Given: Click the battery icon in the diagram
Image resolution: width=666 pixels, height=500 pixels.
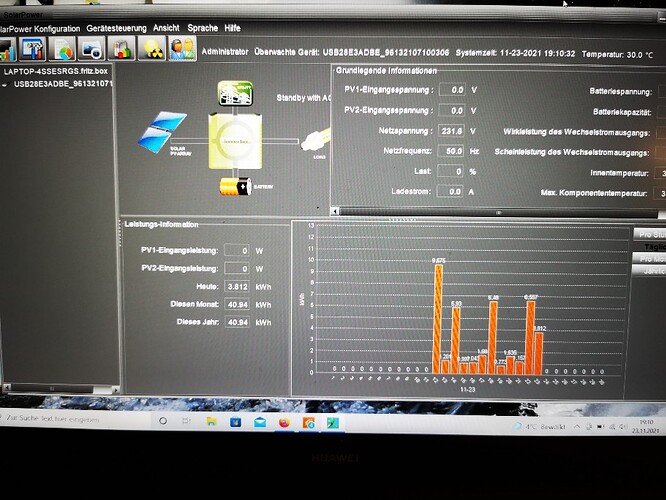Looking at the screenshot, I should click(236, 186).
